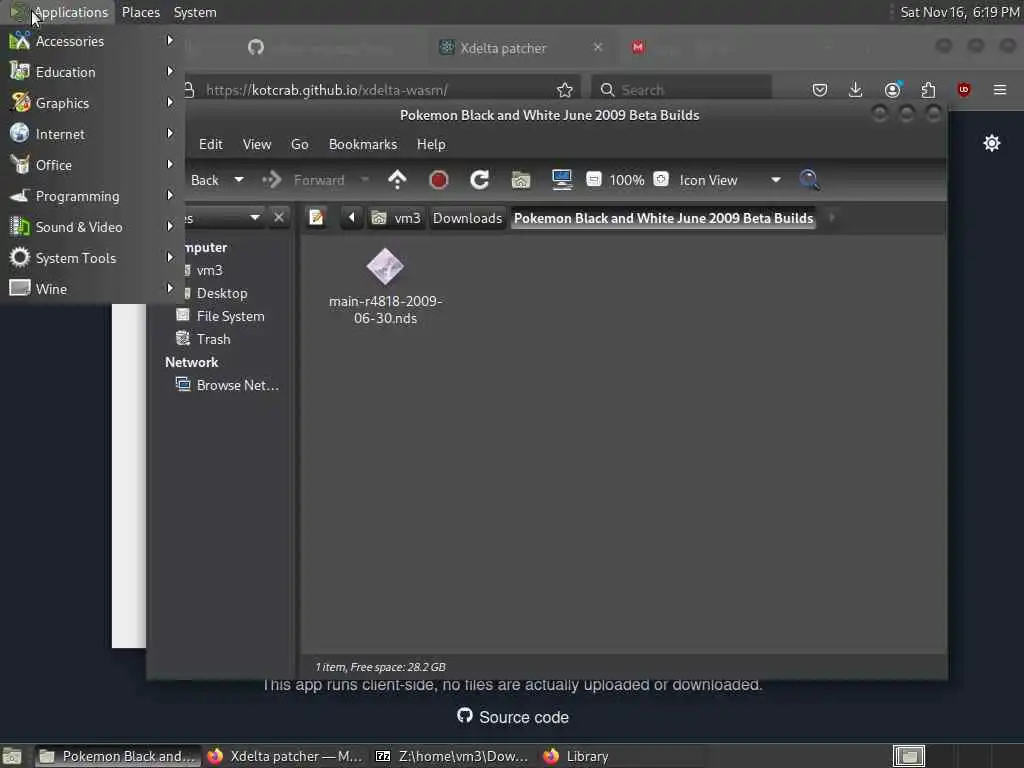The image size is (1024, 768).
Task: Close the Xdelta patcher tab
Action: [x=598, y=48]
